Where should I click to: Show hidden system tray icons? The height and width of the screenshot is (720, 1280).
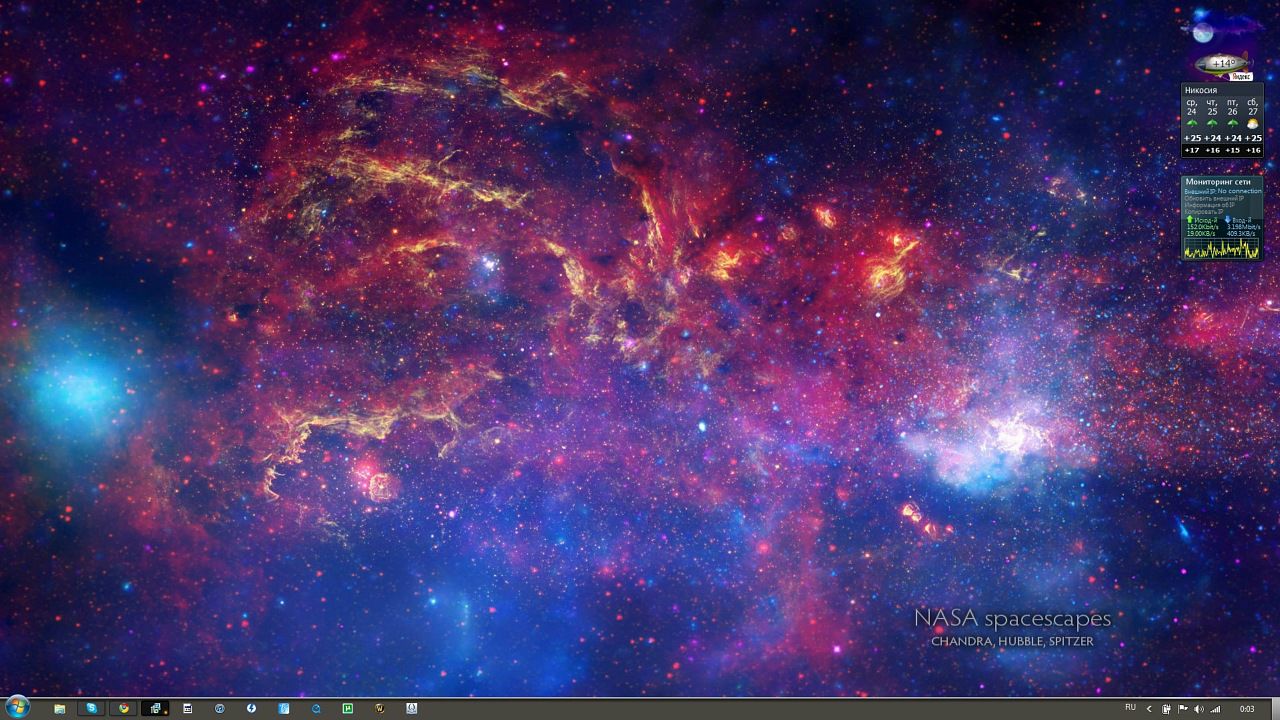1149,709
